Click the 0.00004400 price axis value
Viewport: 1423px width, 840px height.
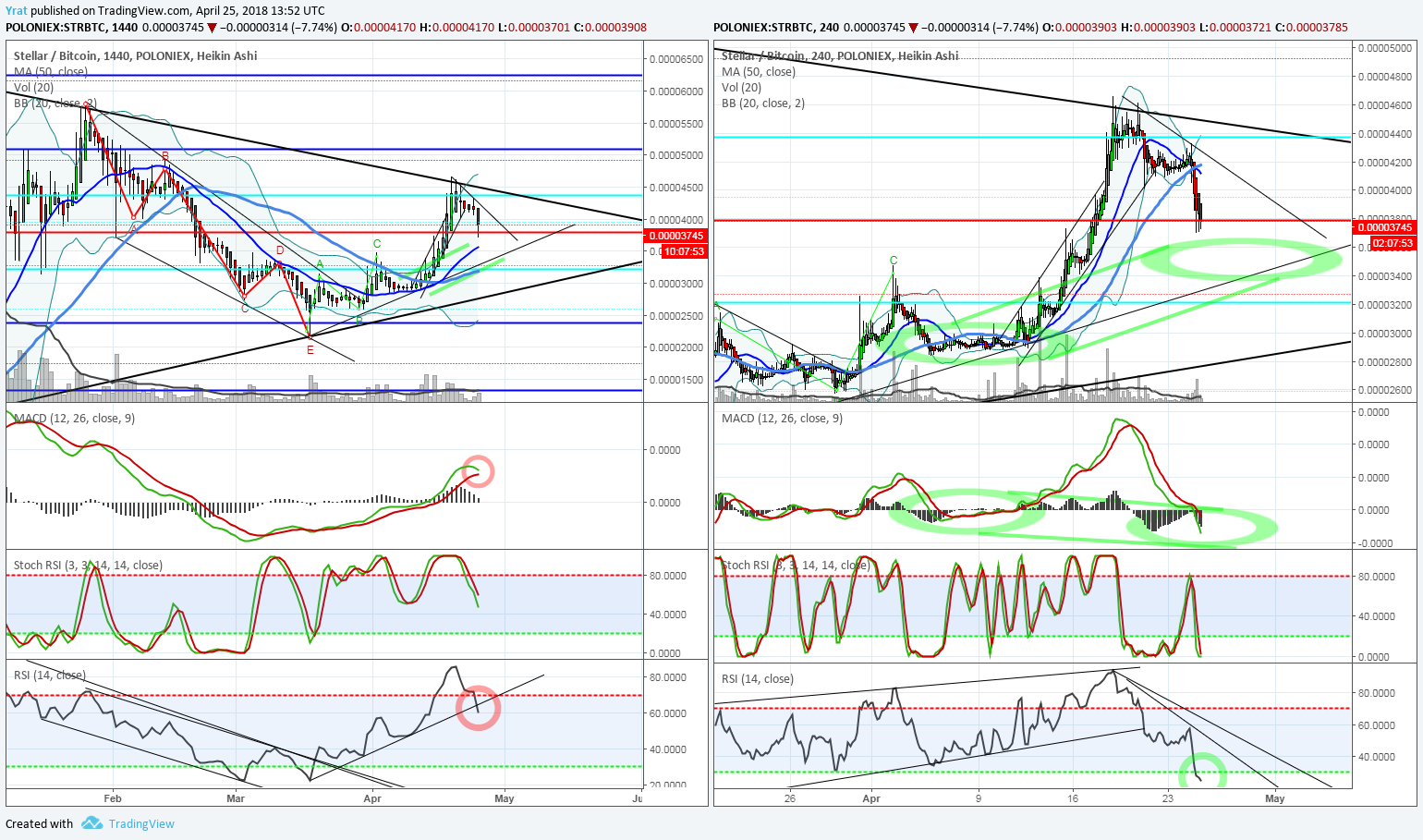click(1384, 134)
